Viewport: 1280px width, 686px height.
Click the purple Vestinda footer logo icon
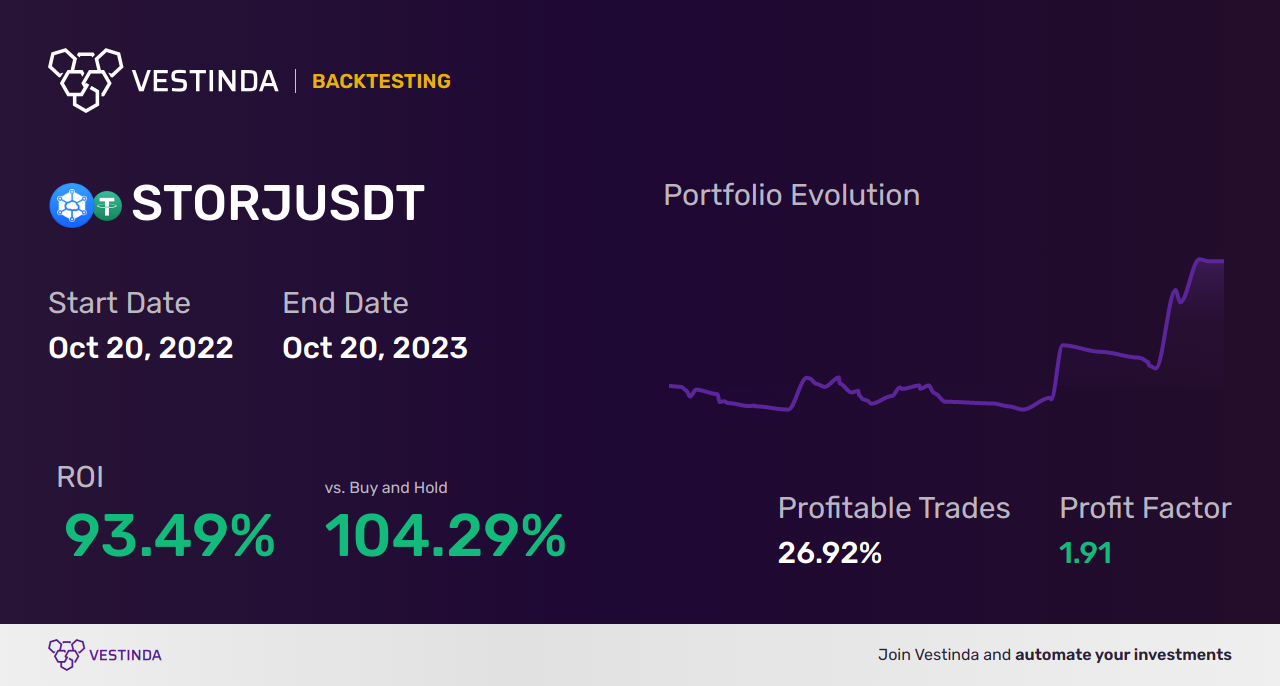point(65,654)
